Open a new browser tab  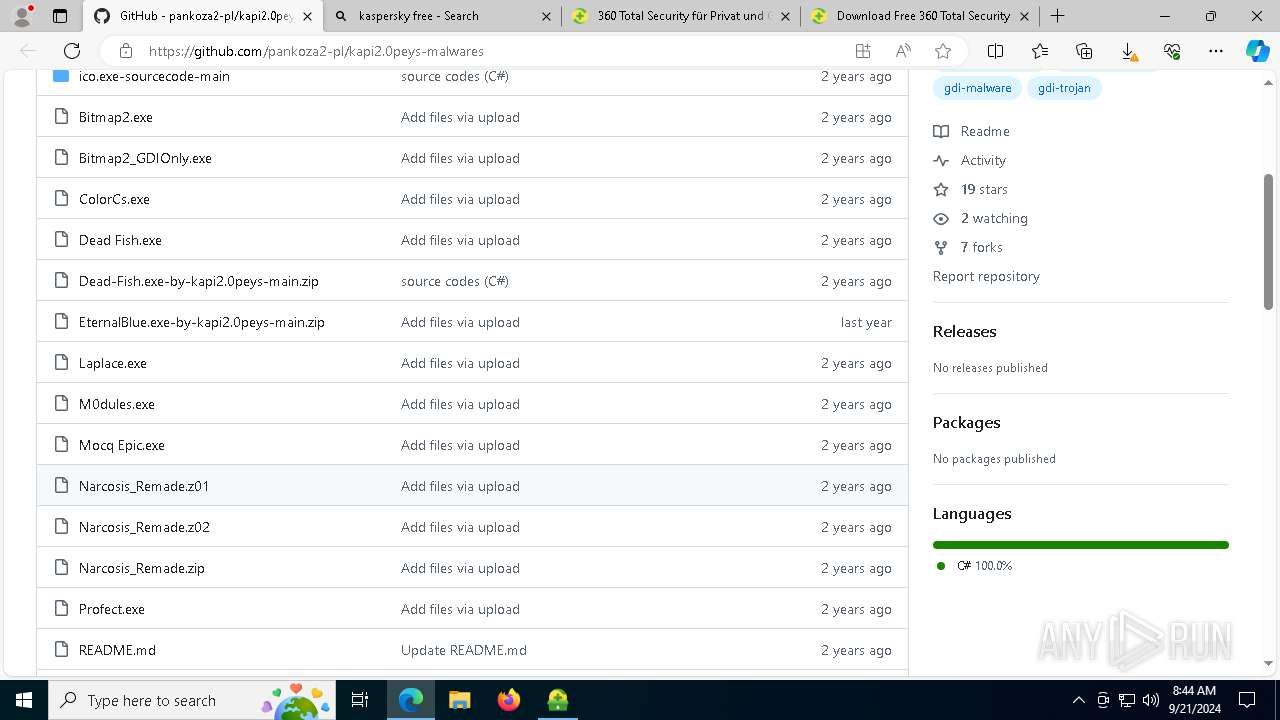click(1057, 16)
